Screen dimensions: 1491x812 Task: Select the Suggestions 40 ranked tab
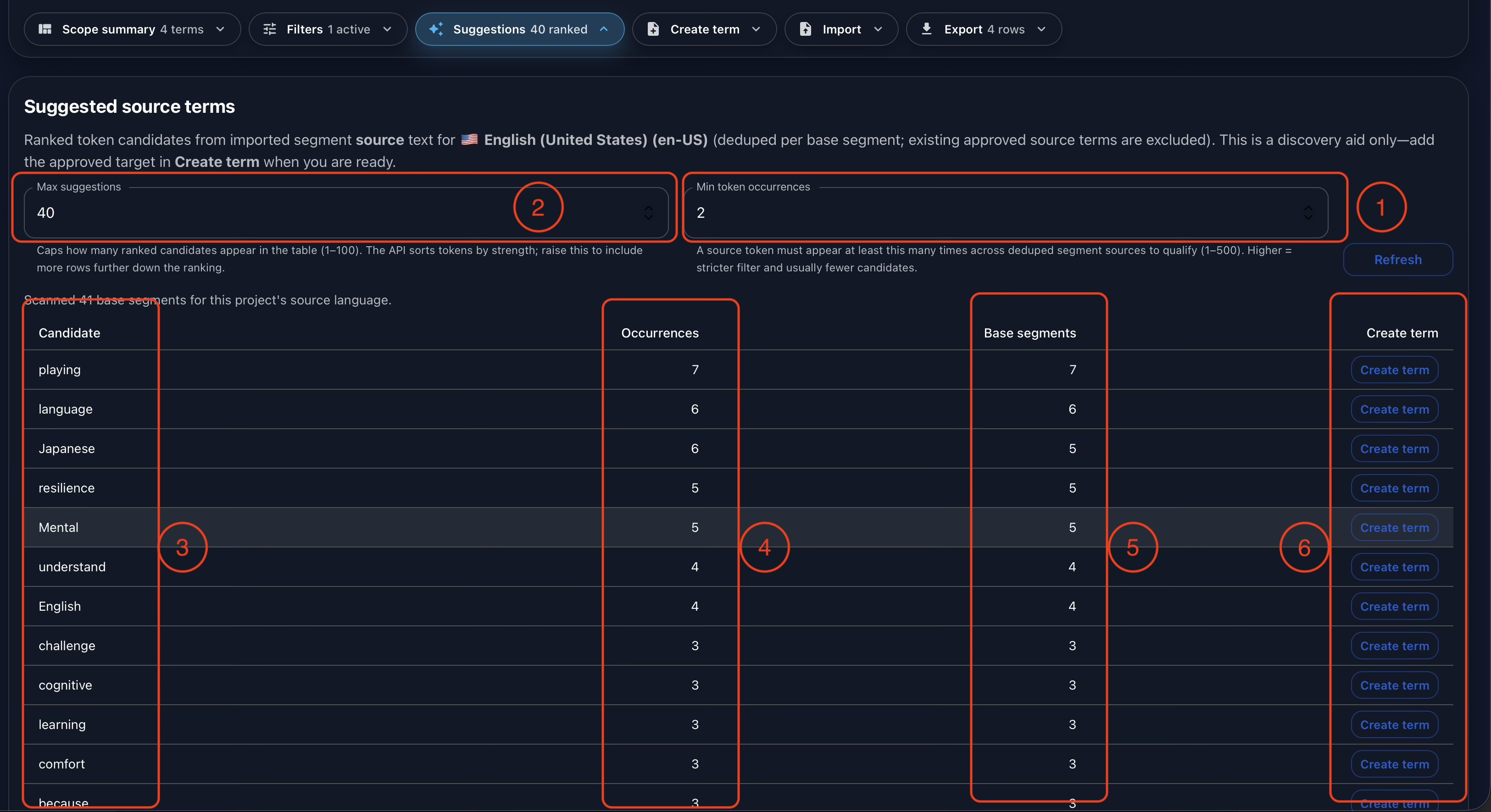520,29
